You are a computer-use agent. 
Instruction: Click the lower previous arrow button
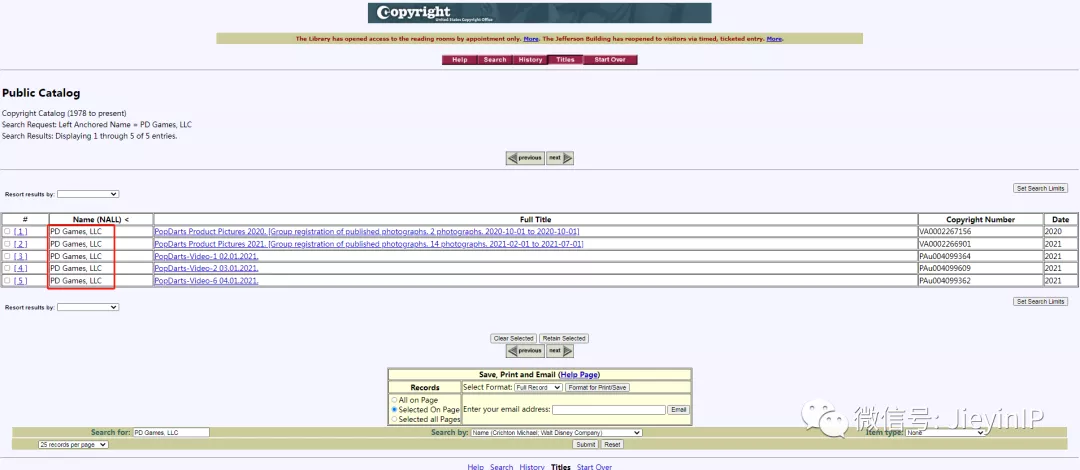(526, 351)
